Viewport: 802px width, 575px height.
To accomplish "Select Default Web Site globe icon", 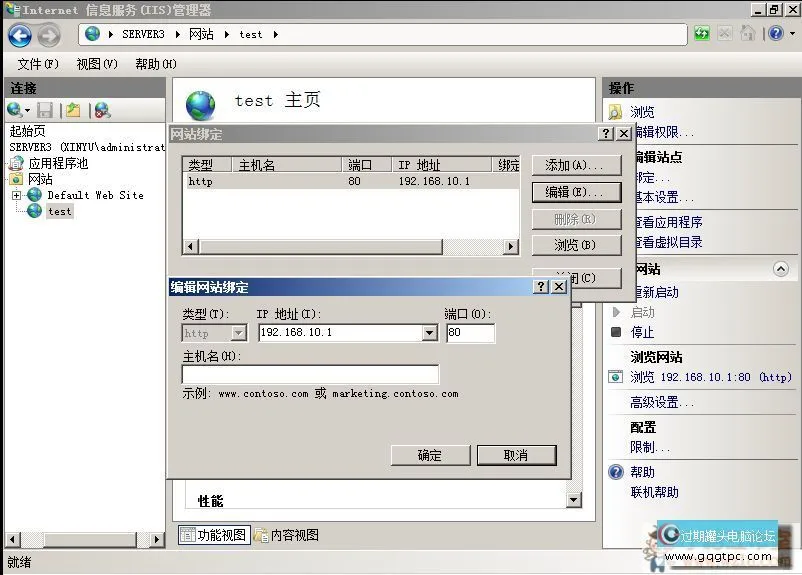I will coord(34,195).
